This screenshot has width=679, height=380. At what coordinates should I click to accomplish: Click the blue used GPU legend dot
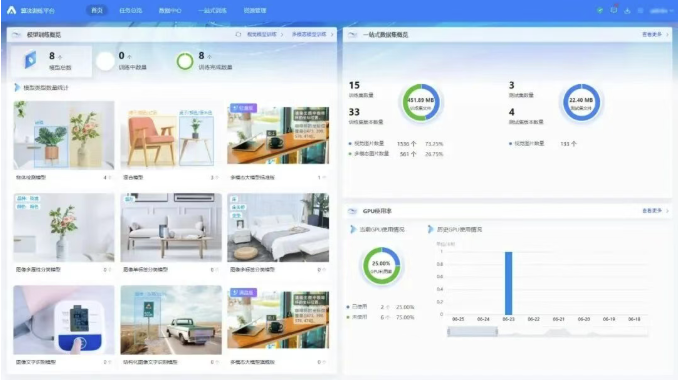348,307
